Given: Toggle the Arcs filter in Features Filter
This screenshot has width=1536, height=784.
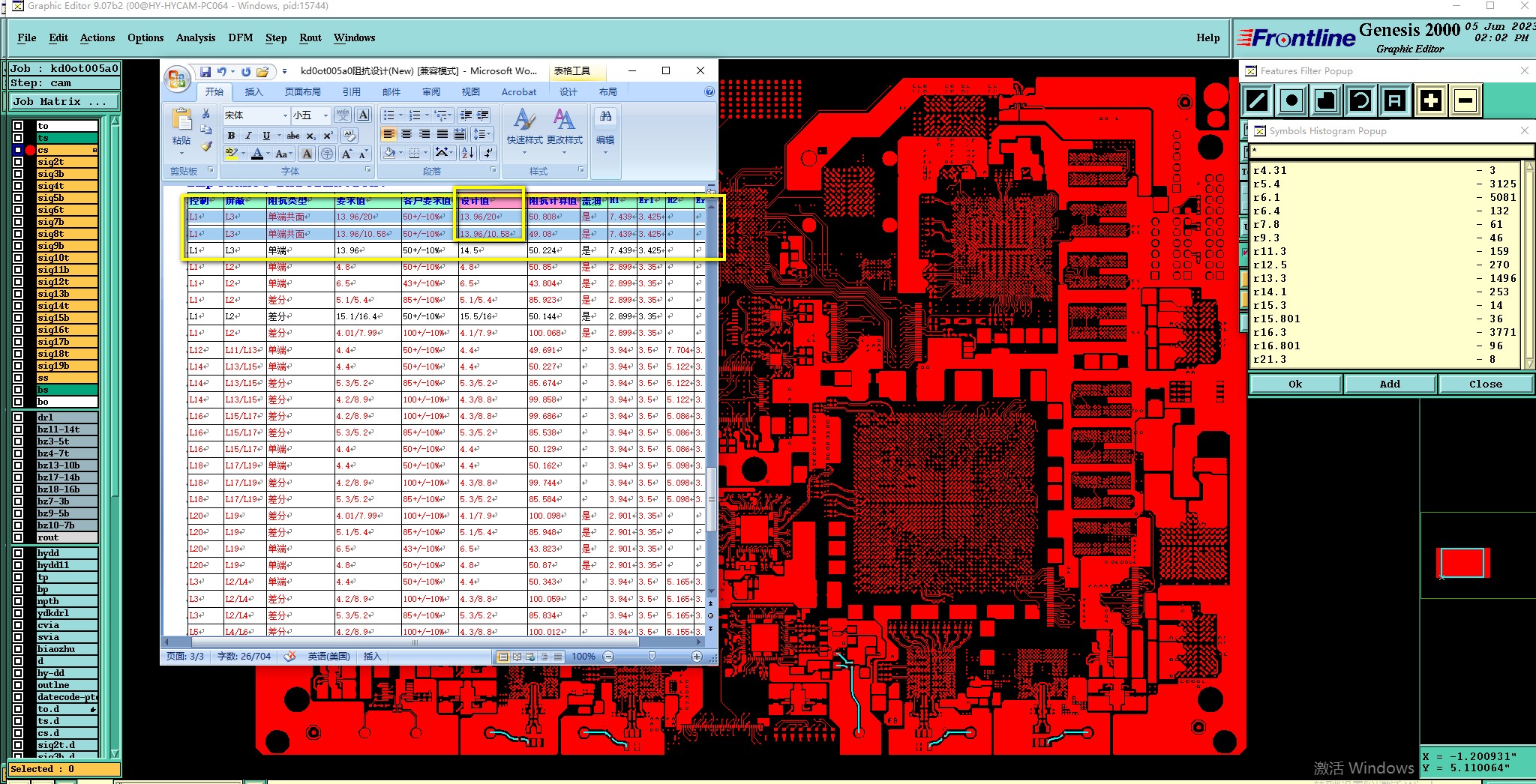Looking at the screenshot, I should tap(1360, 100).
